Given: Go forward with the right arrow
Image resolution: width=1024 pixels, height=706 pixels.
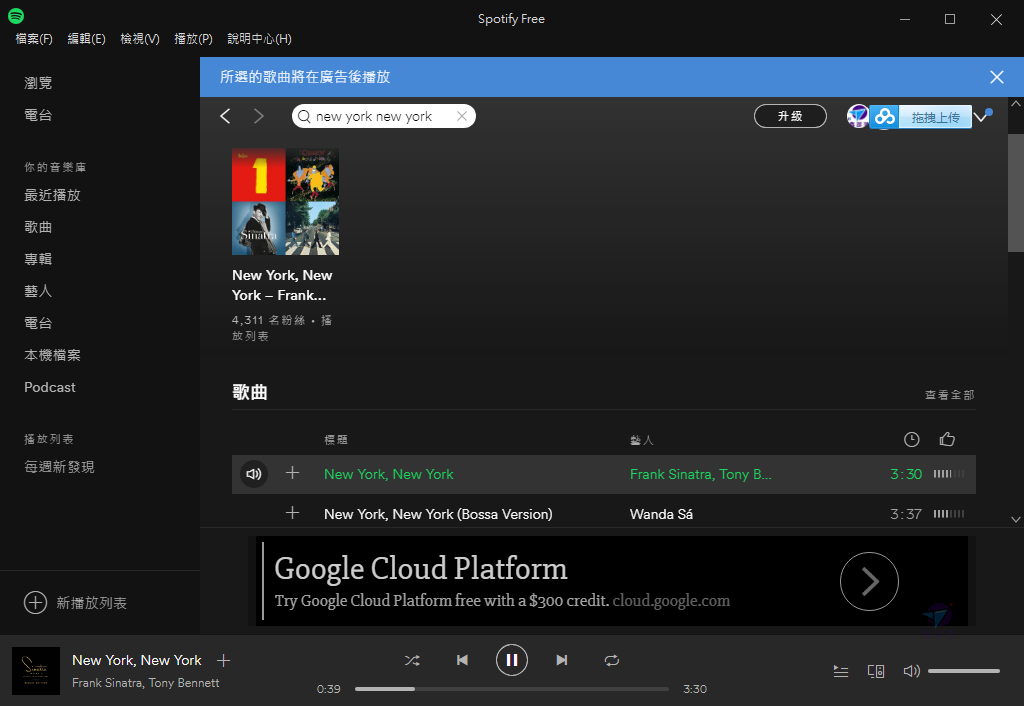Looking at the screenshot, I should click(259, 116).
